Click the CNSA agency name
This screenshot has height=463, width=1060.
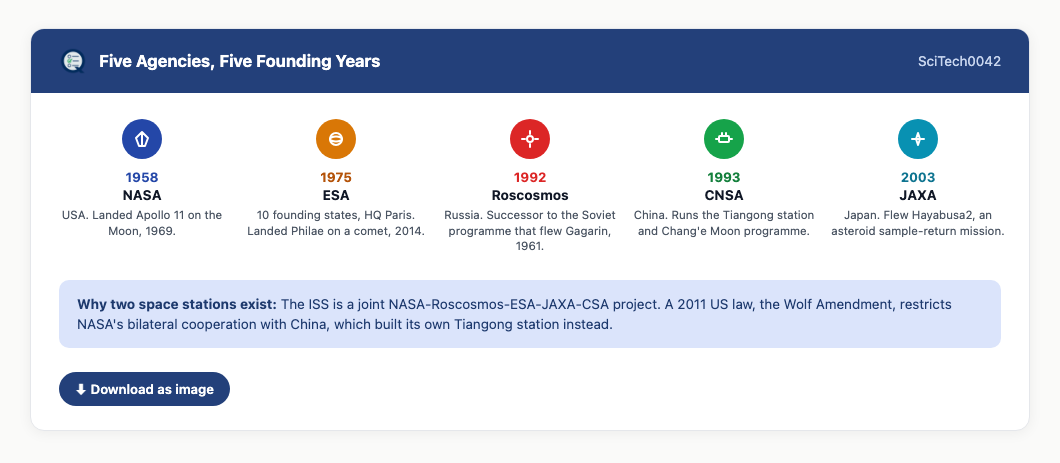tap(724, 195)
